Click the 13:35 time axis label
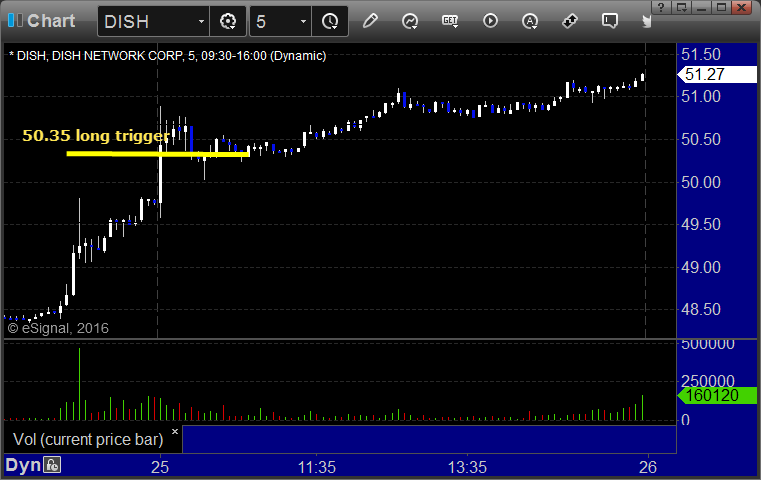This screenshot has width=761, height=480. 467,467
